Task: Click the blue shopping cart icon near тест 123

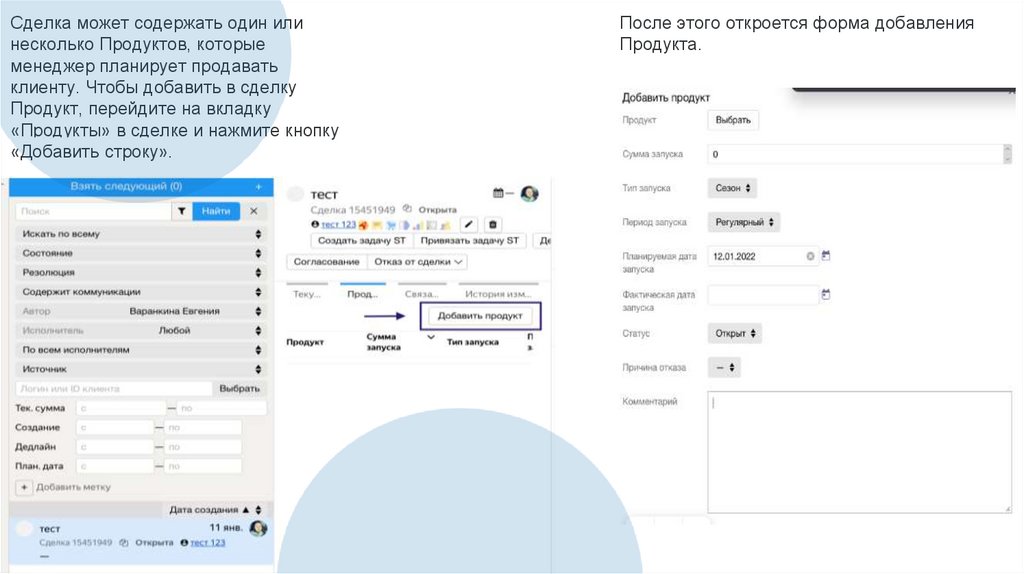Action: tap(391, 225)
